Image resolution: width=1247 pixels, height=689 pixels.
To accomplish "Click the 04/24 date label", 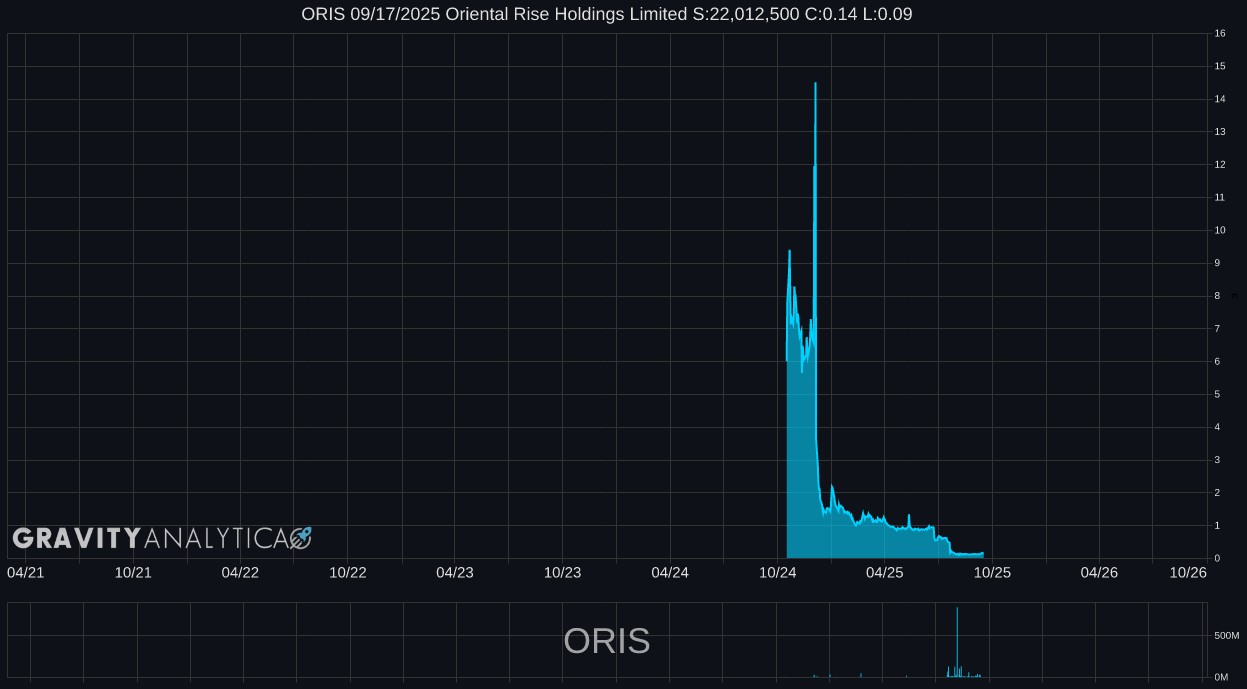I will point(670,572).
